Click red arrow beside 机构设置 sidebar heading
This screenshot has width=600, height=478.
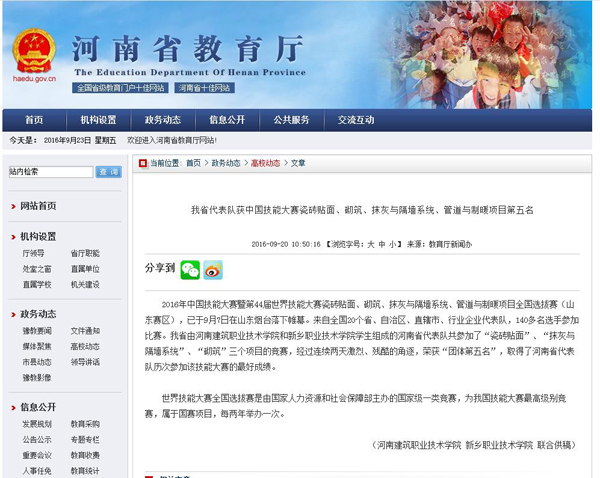(x=12, y=237)
